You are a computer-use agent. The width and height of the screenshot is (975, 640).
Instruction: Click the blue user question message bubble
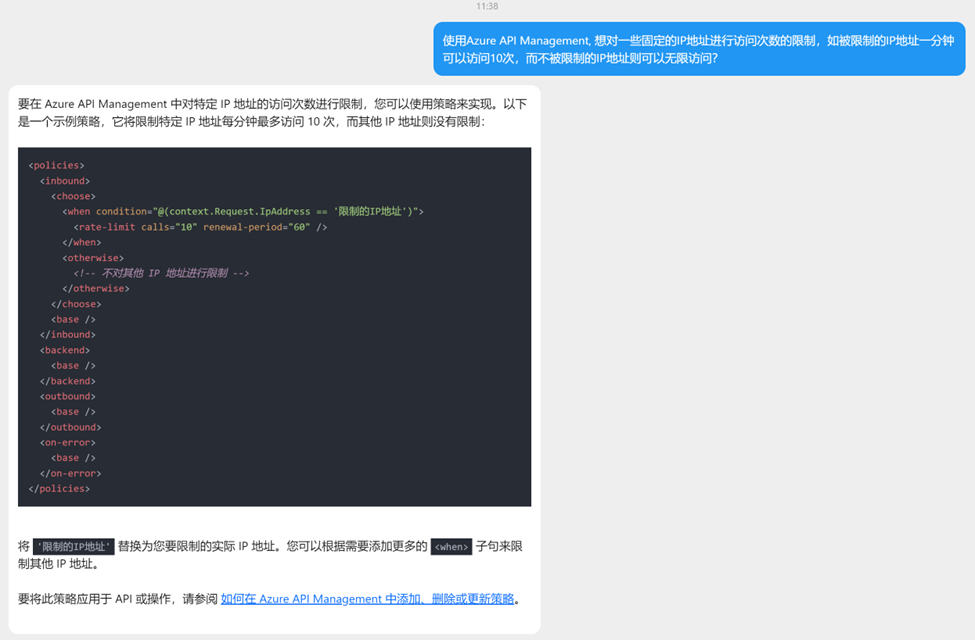point(699,49)
